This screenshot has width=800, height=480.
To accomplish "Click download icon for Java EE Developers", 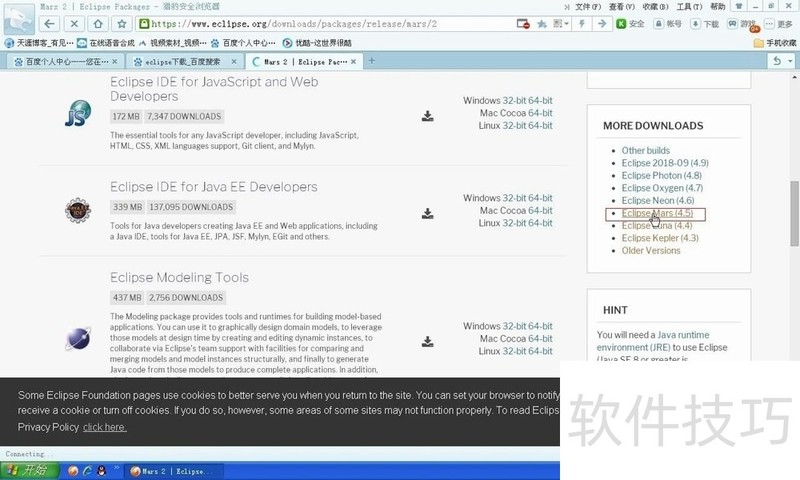I will [x=428, y=213].
